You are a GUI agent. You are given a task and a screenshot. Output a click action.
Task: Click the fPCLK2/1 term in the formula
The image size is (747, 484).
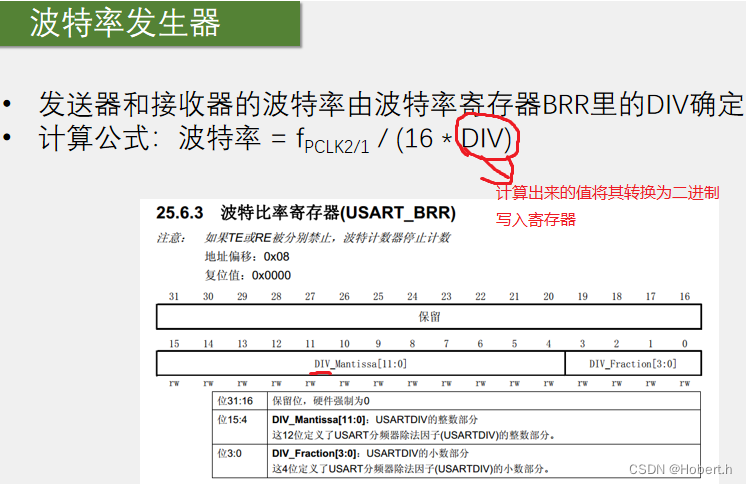pos(333,141)
